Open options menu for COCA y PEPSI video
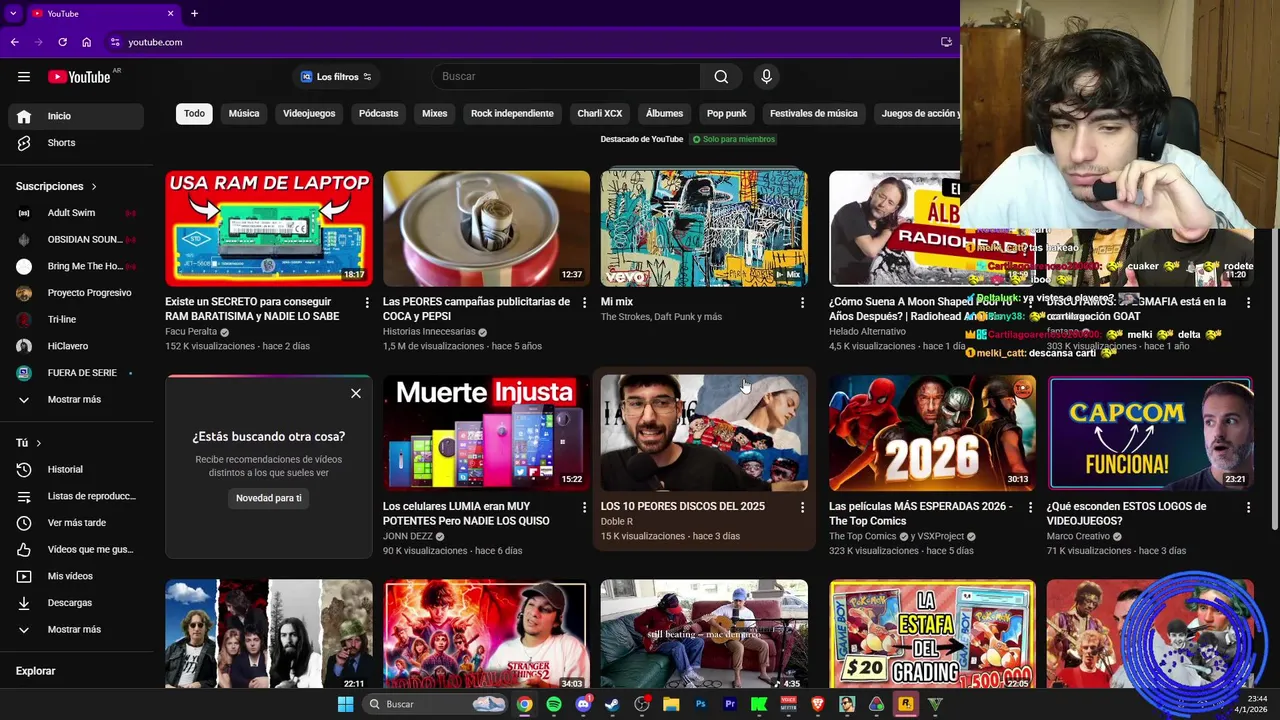Image resolution: width=1280 pixels, height=720 pixels. [585, 302]
